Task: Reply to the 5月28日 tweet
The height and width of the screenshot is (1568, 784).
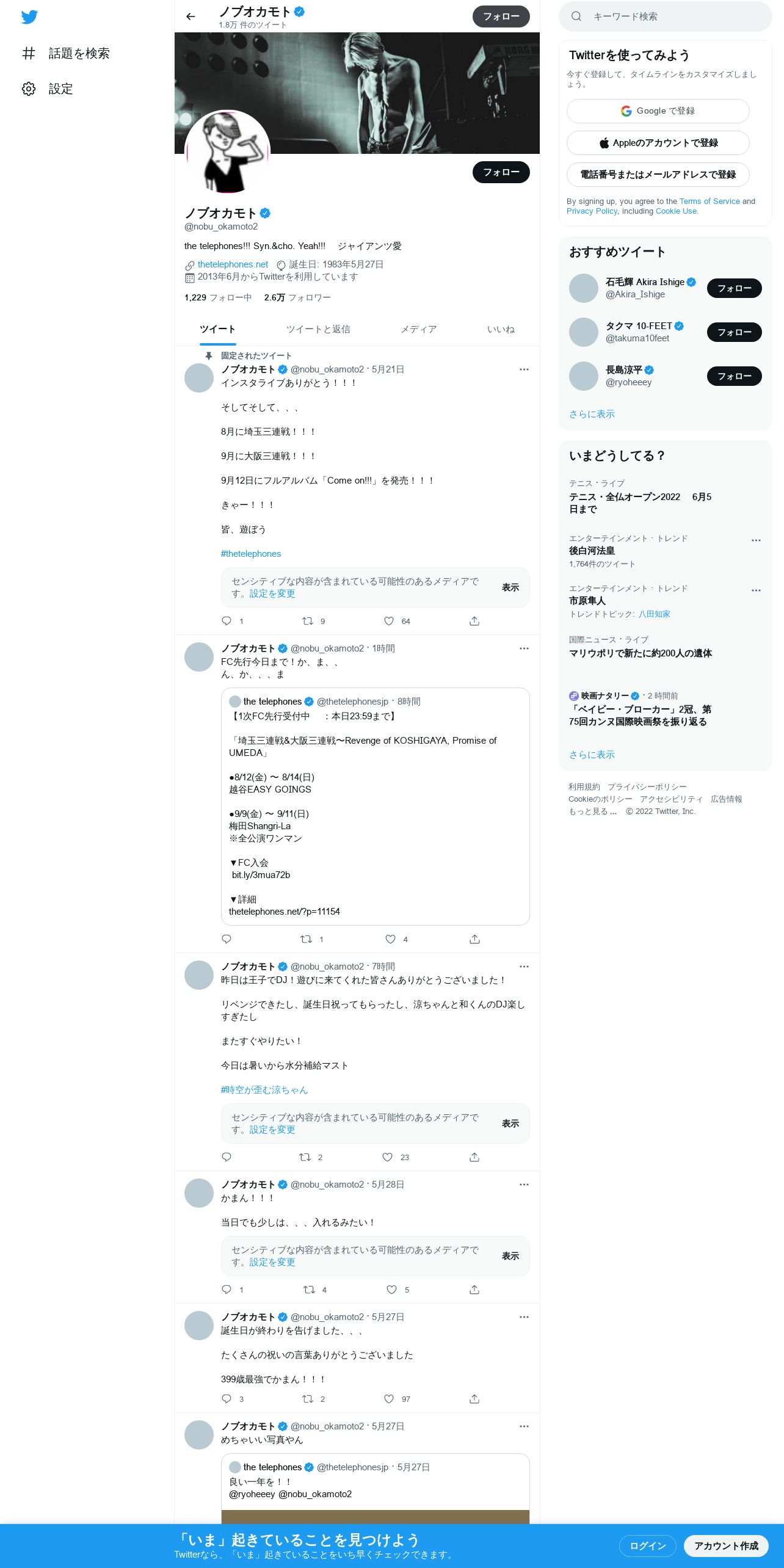Action: [227, 1290]
